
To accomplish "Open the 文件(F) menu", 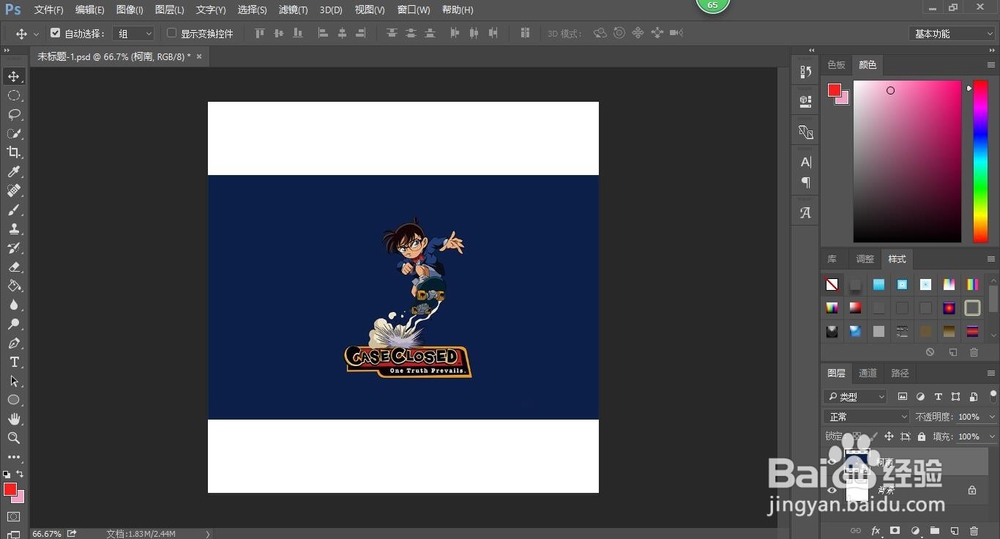I will point(48,10).
